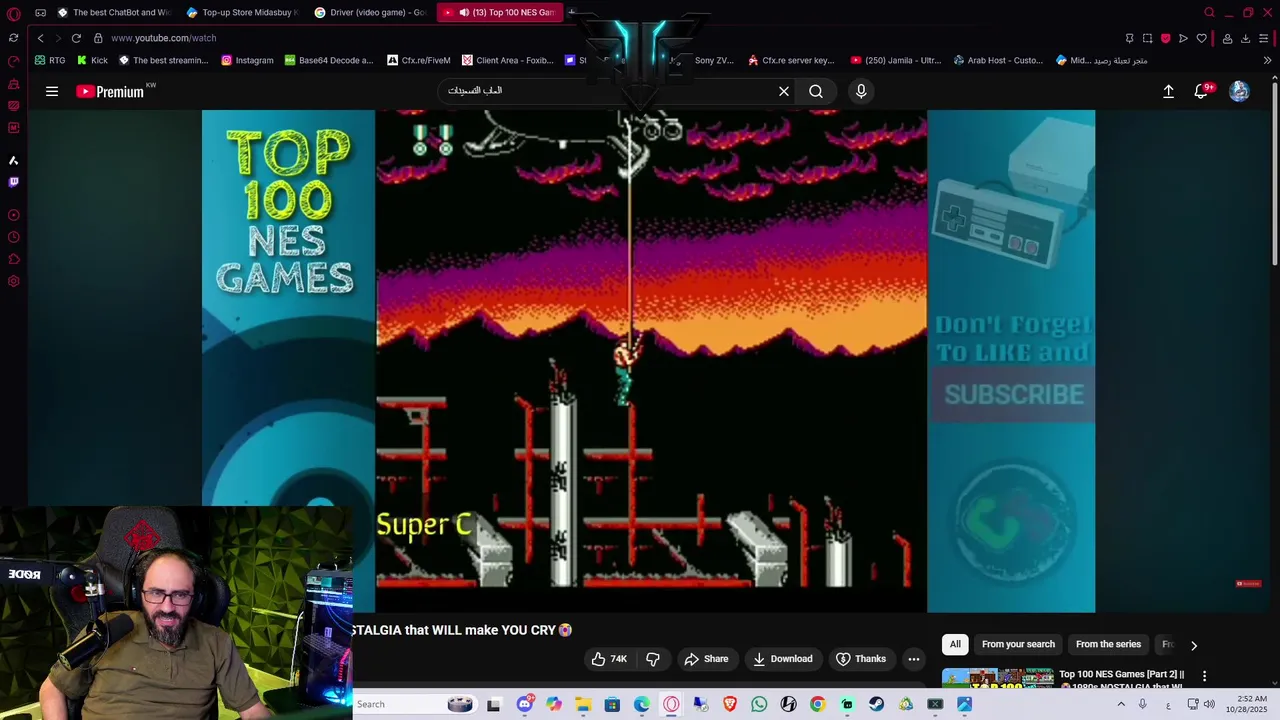This screenshot has height=720, width=1280.
Task: Clear the YouTube search box text
Action: point(784,91)
